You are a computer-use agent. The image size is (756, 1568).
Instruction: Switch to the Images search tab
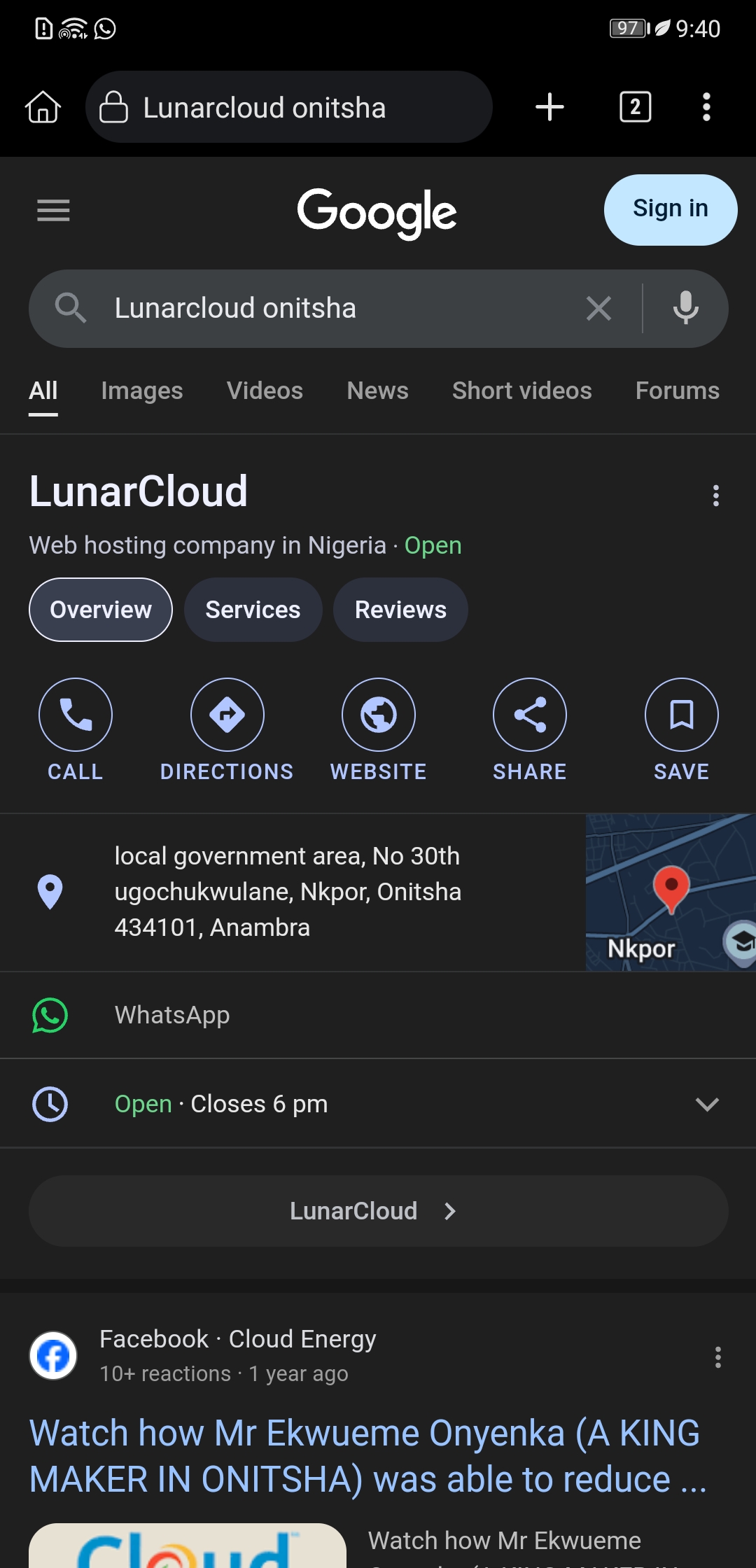pyautogui.click(x=142, y=391)
